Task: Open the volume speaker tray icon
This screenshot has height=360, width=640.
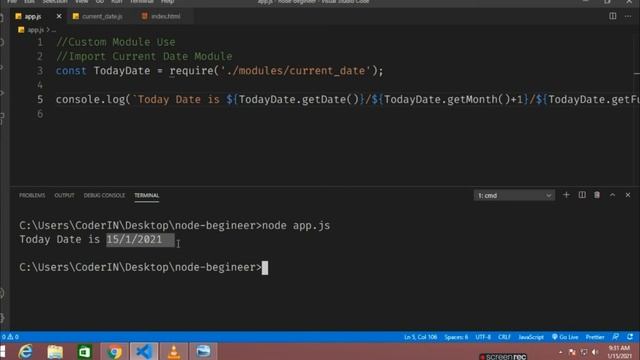Action: tap(595, 352)
